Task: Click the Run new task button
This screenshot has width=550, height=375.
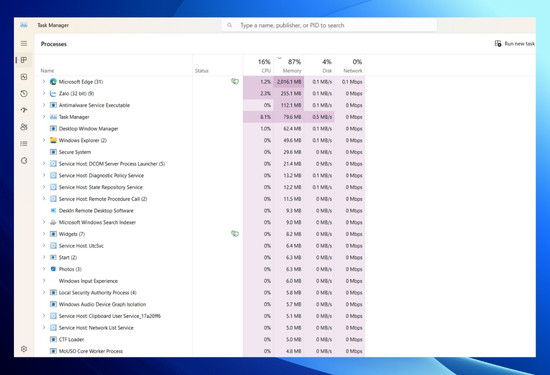Action: pyautogui.click(x=515, y=43)
